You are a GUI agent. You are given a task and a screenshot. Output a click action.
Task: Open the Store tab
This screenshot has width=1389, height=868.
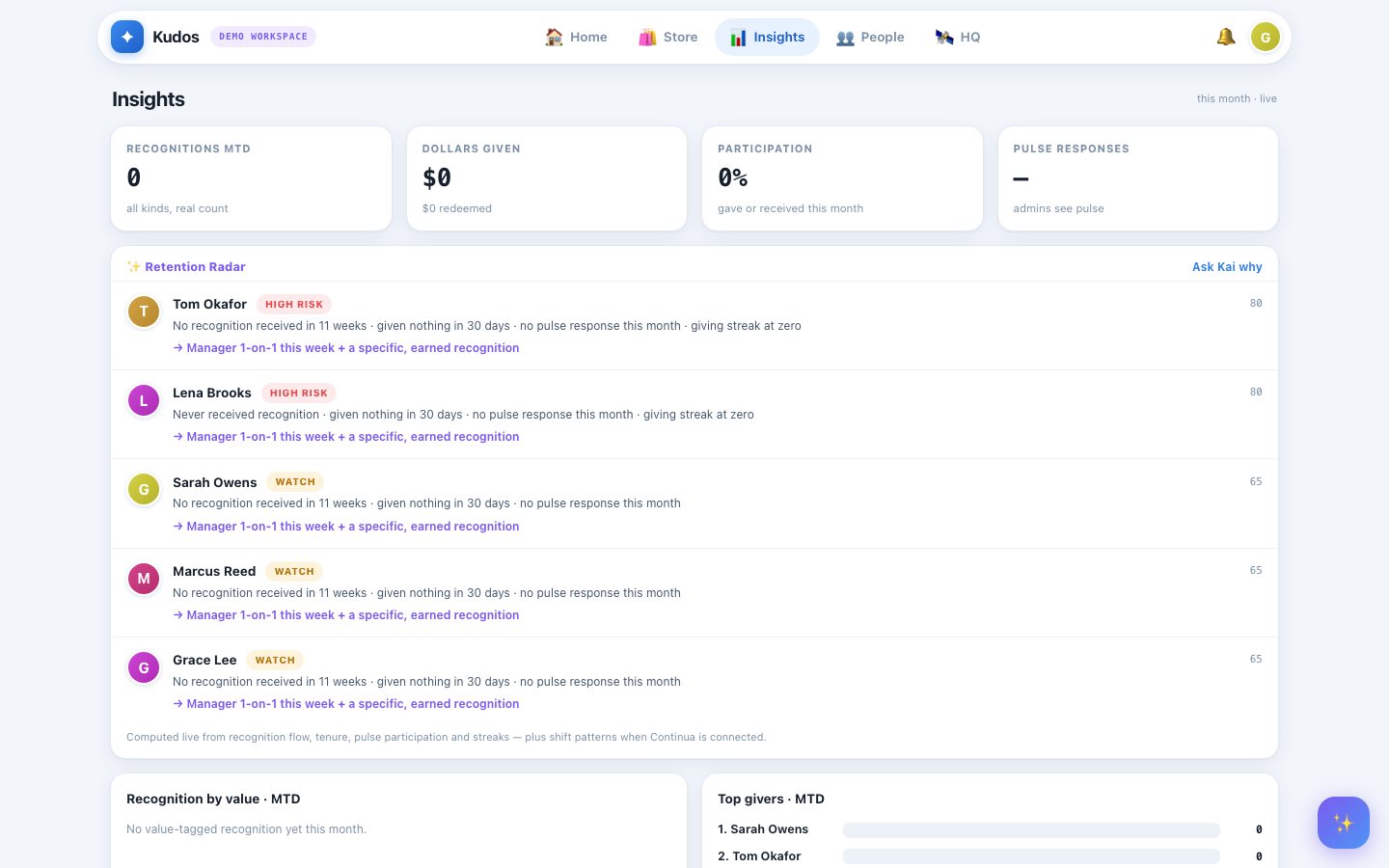(x=667, y=37)
